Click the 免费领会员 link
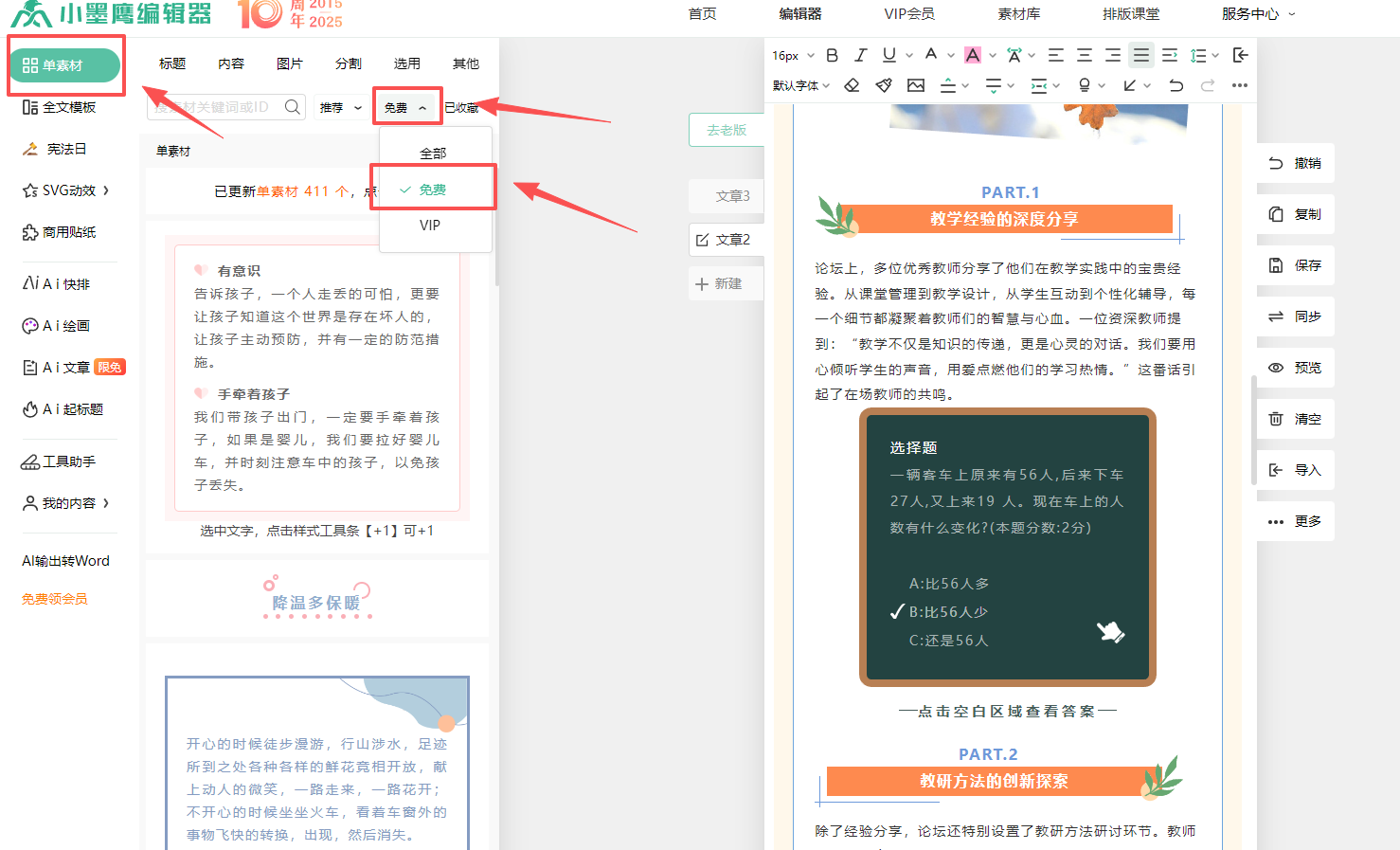The width and height of the screenshot is (1400, 850). (x=55, y=599)
